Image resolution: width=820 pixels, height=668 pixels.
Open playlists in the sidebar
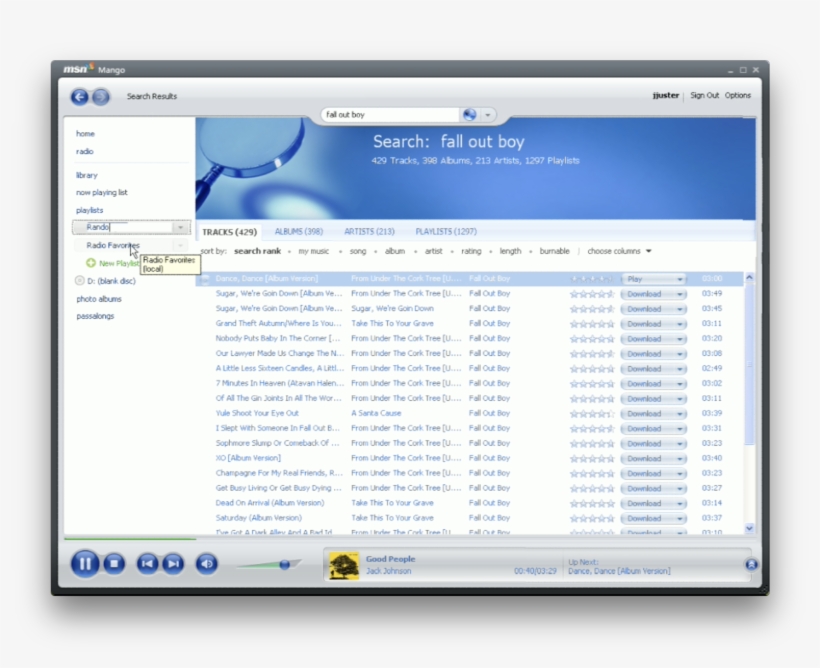pos(89,210)
